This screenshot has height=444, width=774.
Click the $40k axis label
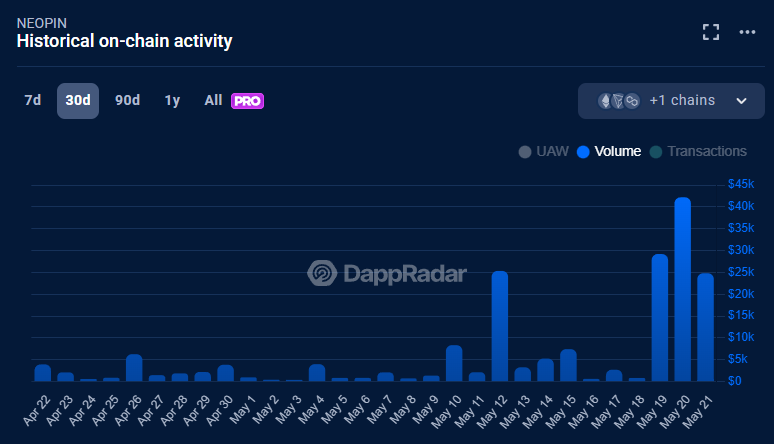pyautogui.click(x=741, y=206)
